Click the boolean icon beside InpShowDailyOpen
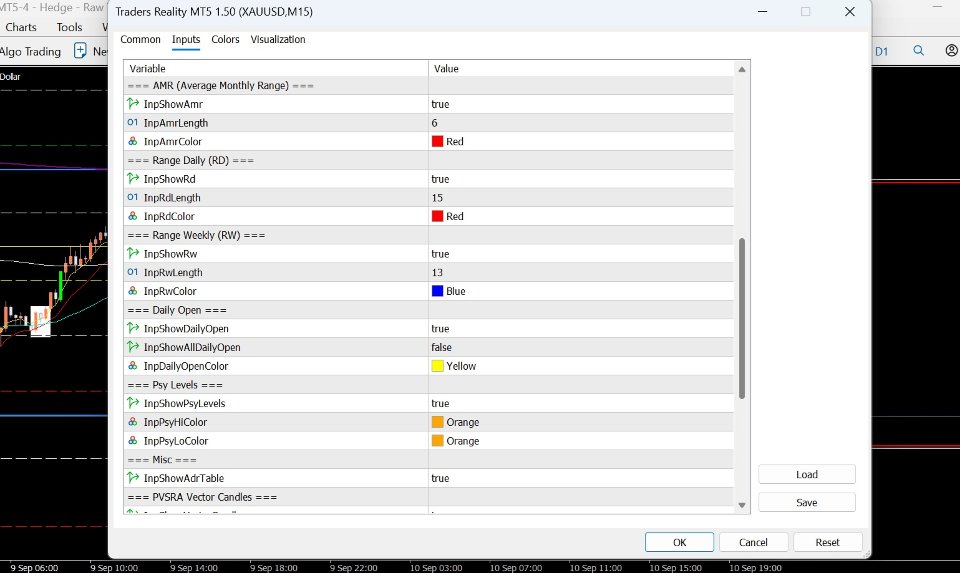Screen dimensions: 960x573 (x=133, y=328)
